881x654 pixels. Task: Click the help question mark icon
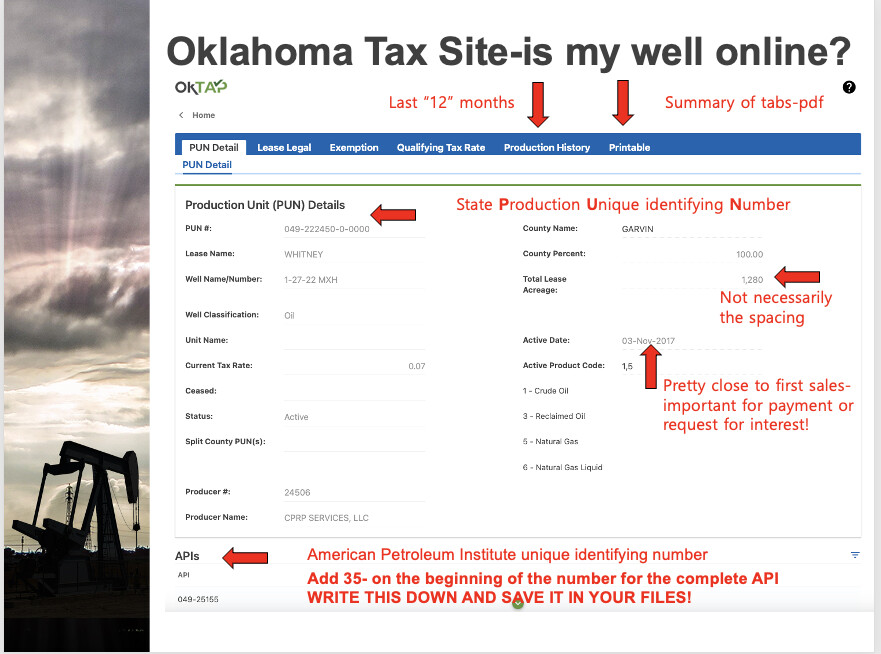coord(849,87)
